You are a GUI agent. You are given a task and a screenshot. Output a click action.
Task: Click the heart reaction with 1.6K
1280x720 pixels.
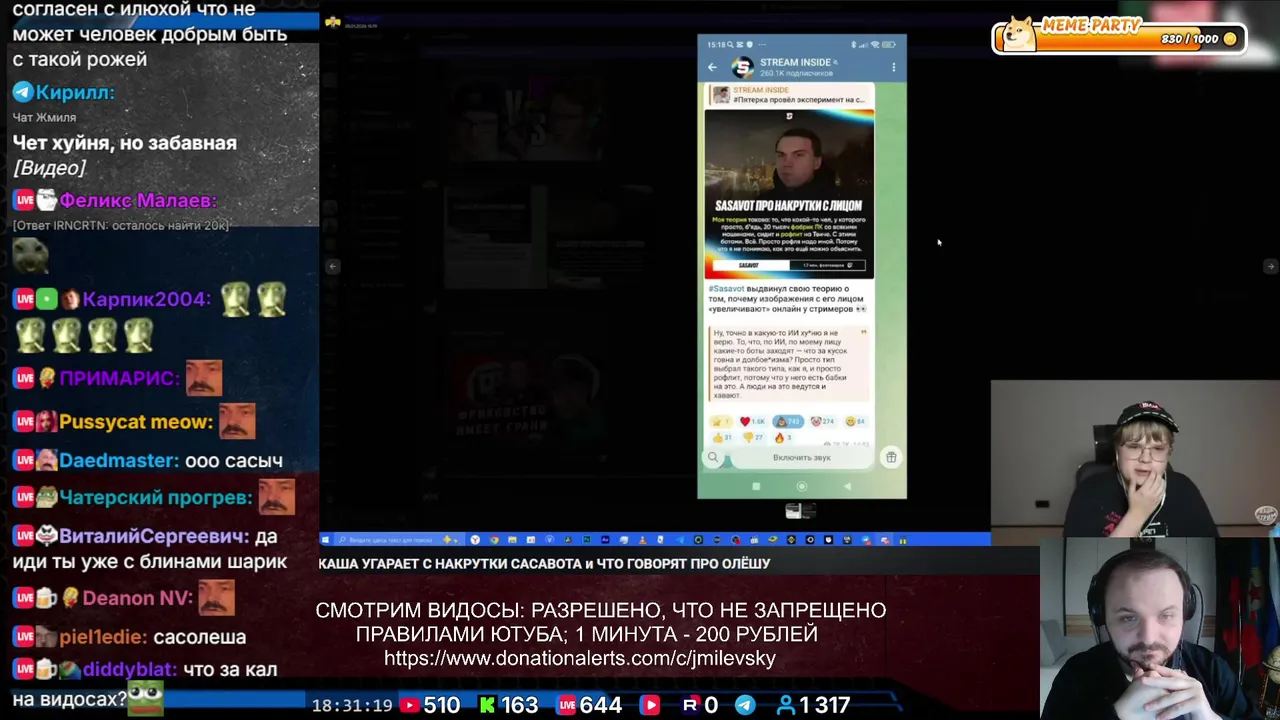point(751,421)
